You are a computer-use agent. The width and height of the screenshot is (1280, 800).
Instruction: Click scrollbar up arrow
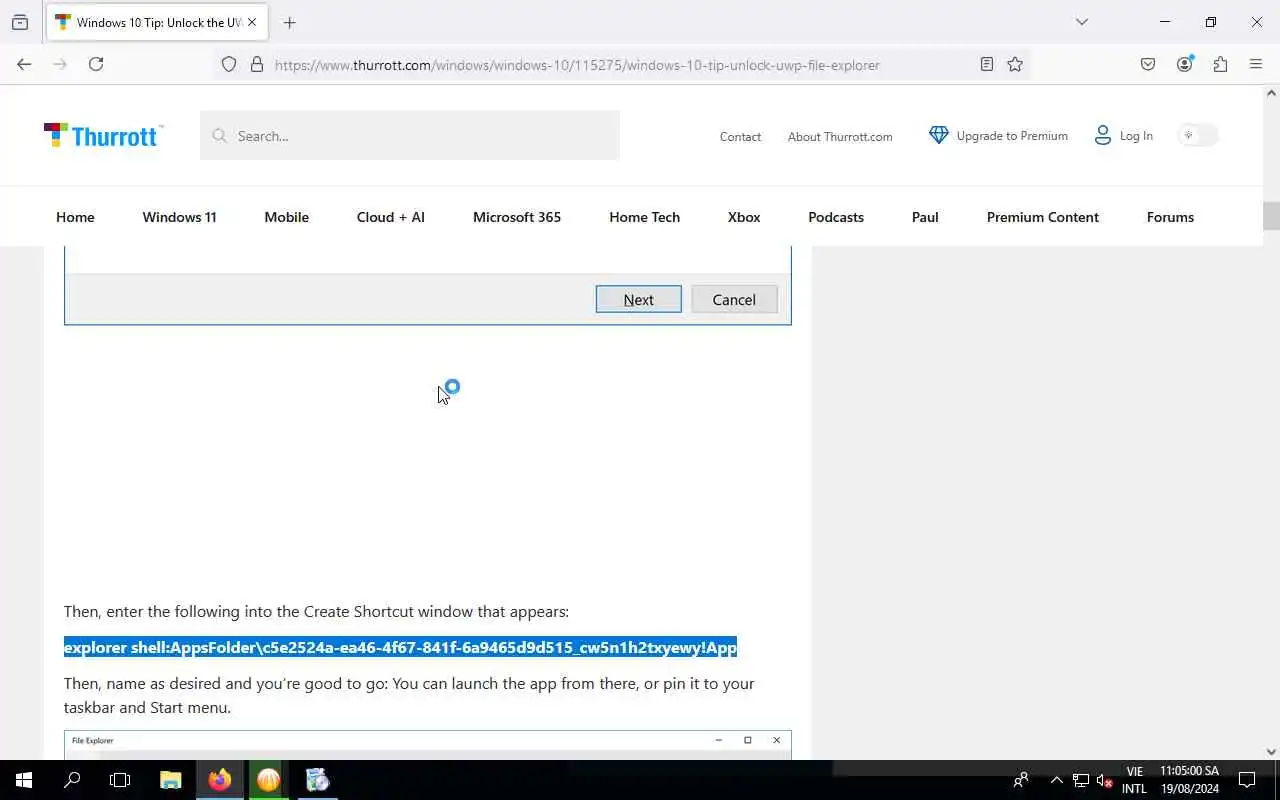coord(1271,93)
